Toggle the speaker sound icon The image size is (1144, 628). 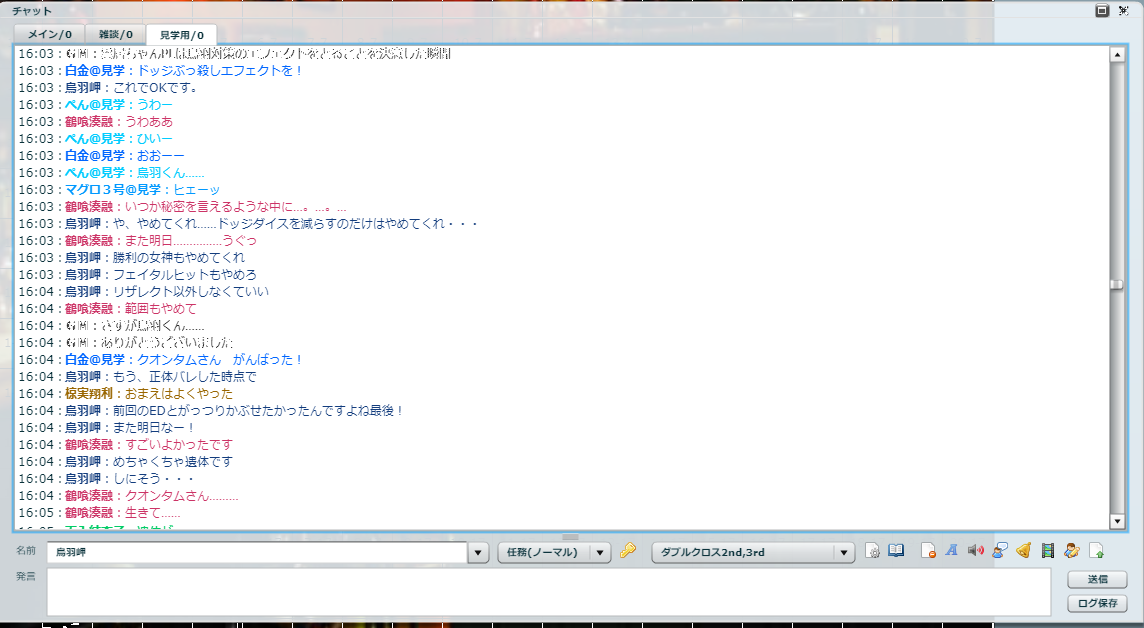tap(976, 551)
